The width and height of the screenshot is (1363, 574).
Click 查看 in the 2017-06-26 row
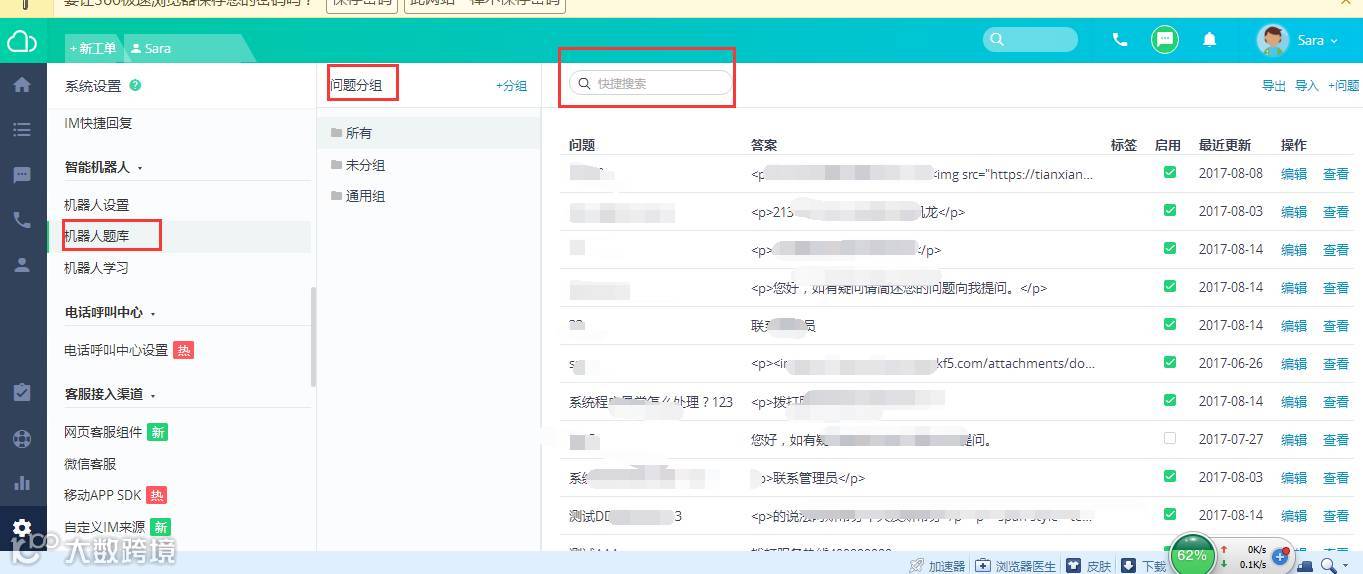(x=1336, y=364)
